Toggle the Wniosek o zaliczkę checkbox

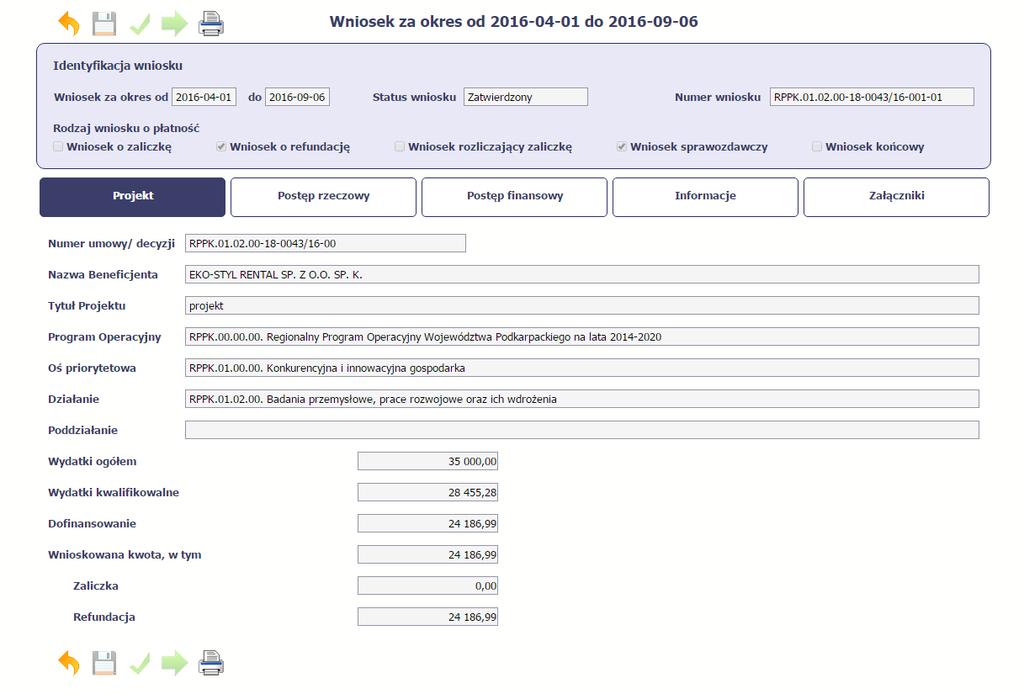click(58, 146)
